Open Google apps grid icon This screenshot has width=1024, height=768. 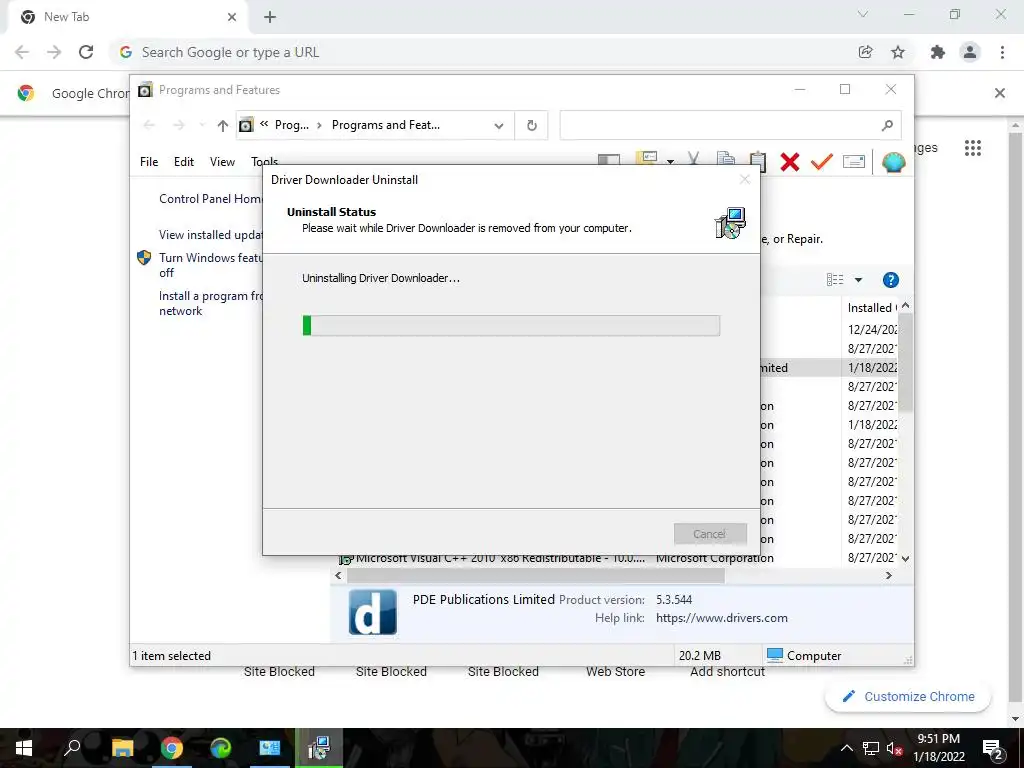[972, 148]
